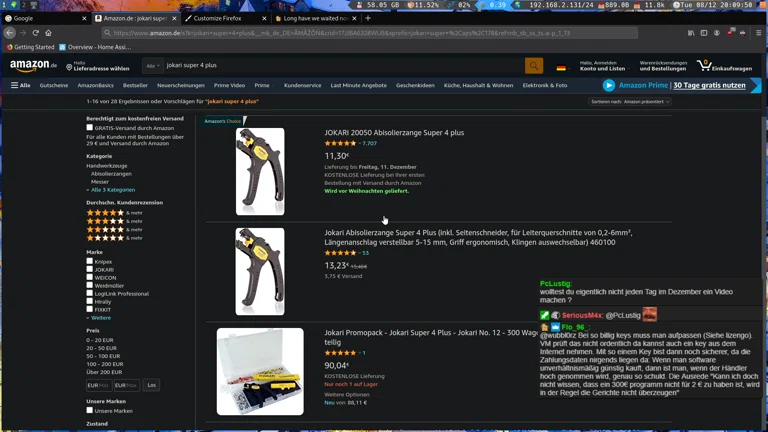The width and height of the screenshot is (768, 432).
Task: Close the Google tab
Action: pyautogui.click(x=84, y=18)
